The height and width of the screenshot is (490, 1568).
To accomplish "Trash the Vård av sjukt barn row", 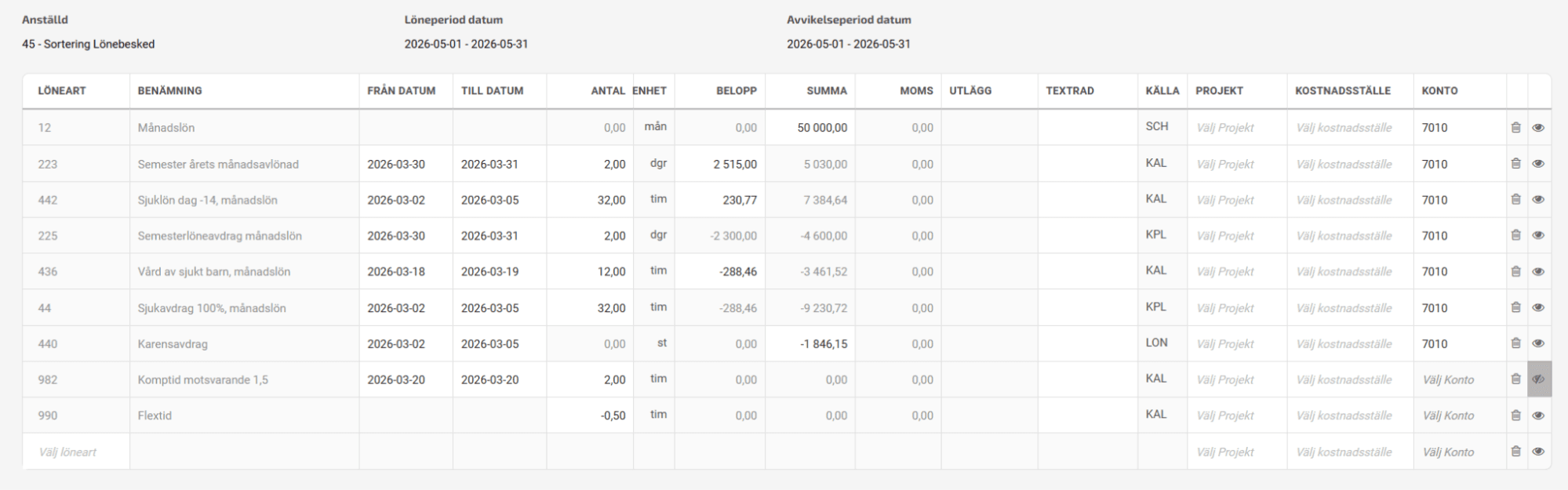I will pyautogui.click(x=1515, y=271).
